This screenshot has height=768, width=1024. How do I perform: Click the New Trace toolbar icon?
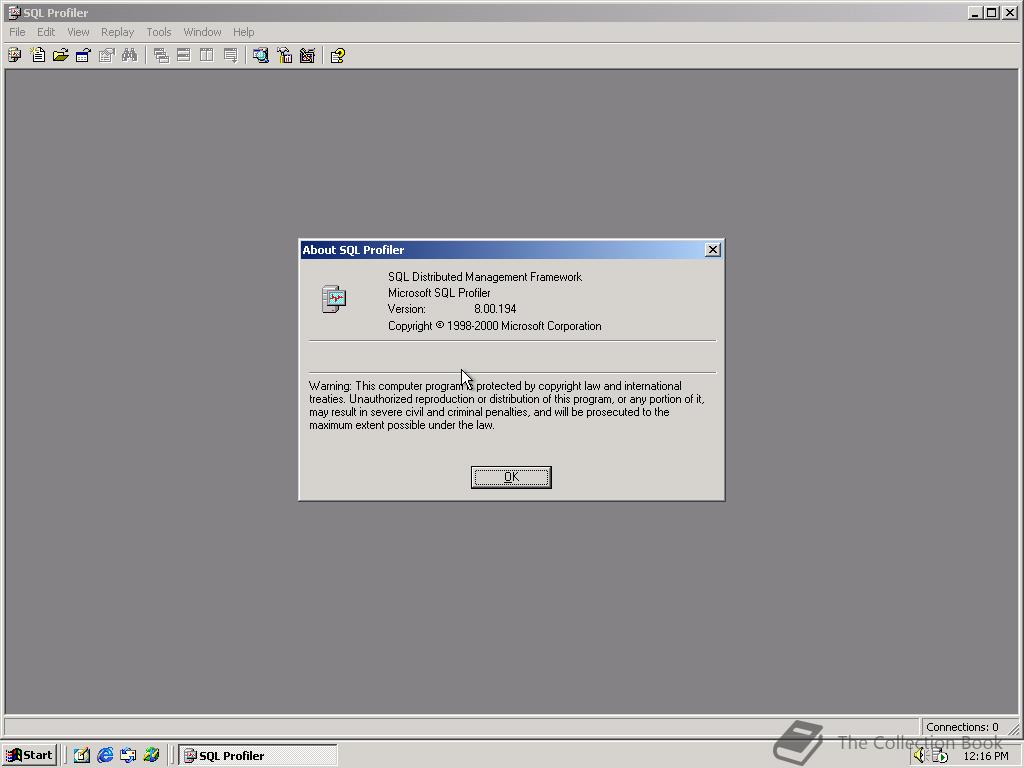pos(14,56)
